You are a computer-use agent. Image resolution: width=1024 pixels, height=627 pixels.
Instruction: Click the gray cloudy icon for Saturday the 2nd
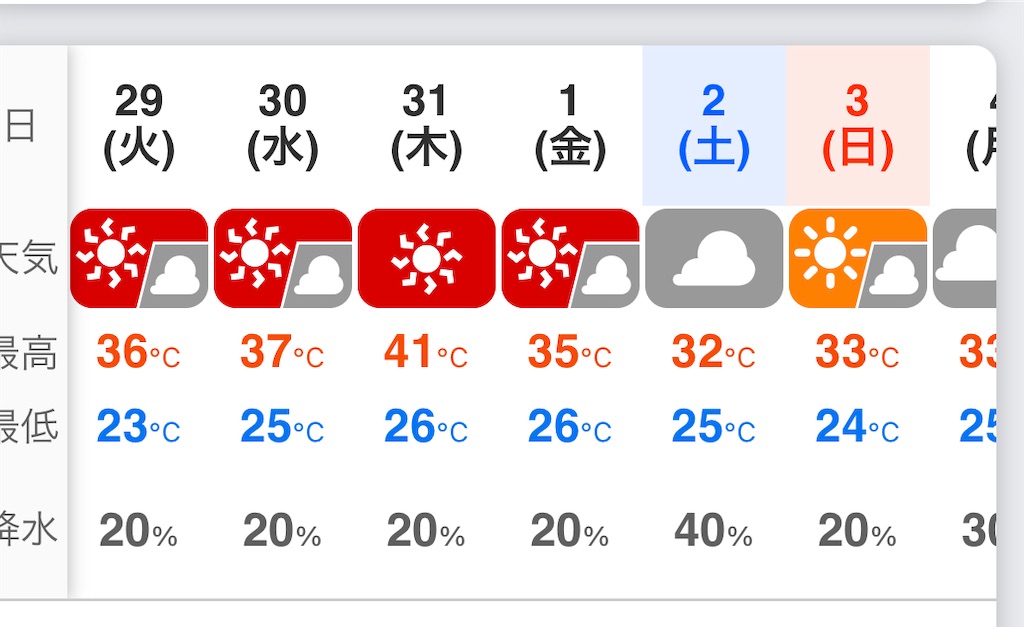coord(714,258)
